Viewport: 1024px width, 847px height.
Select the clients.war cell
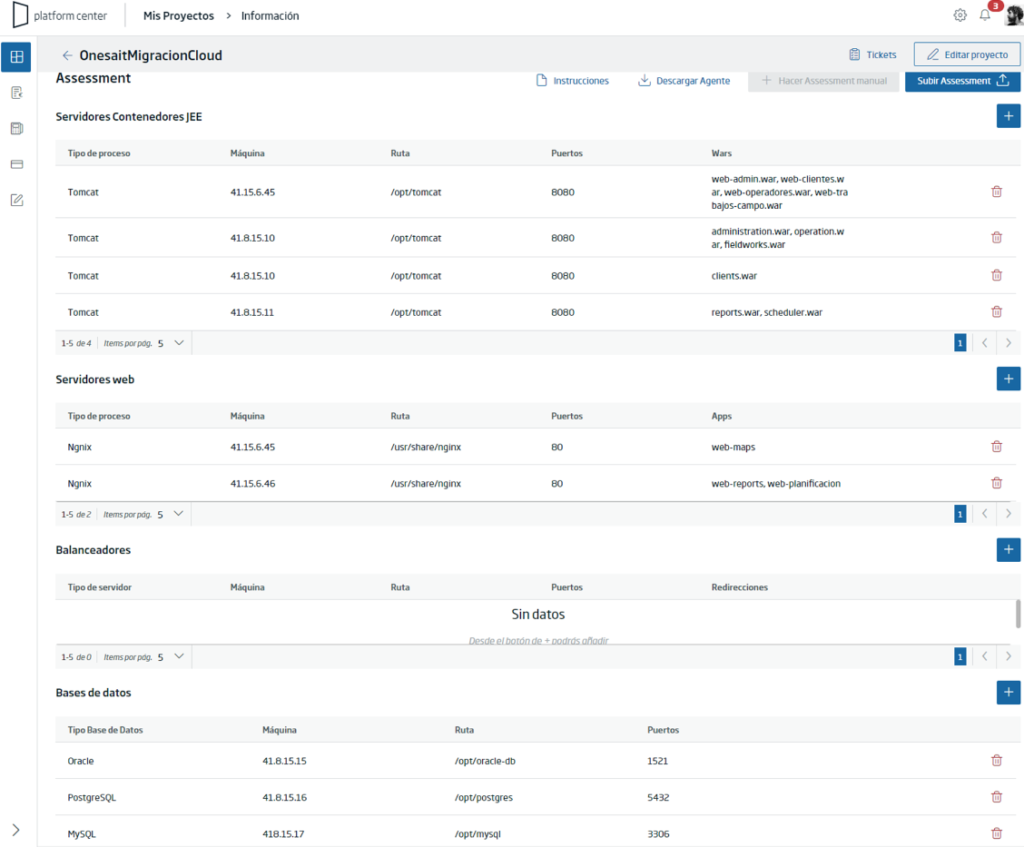coord(734,276)
